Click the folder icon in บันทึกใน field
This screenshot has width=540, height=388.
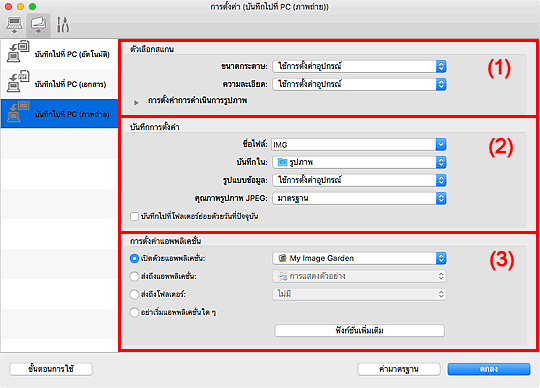coord(282,162)
